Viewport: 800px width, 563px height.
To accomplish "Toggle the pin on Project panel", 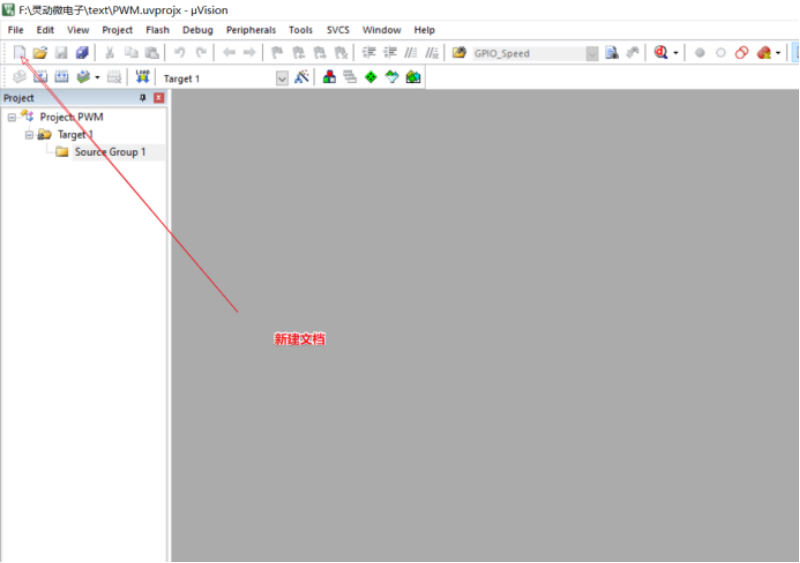I will 142,98.
